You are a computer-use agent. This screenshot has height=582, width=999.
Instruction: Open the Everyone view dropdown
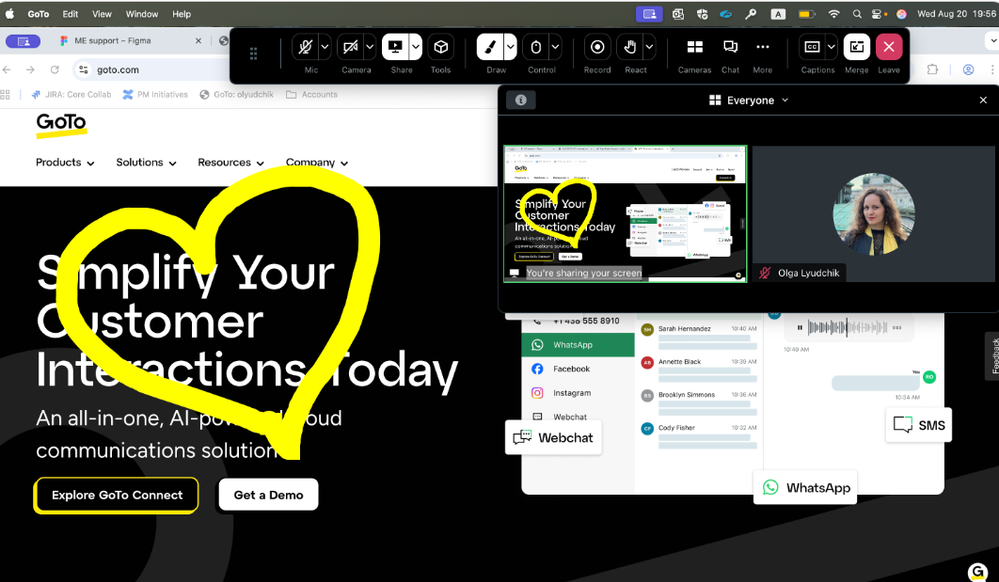coord(749,100)
